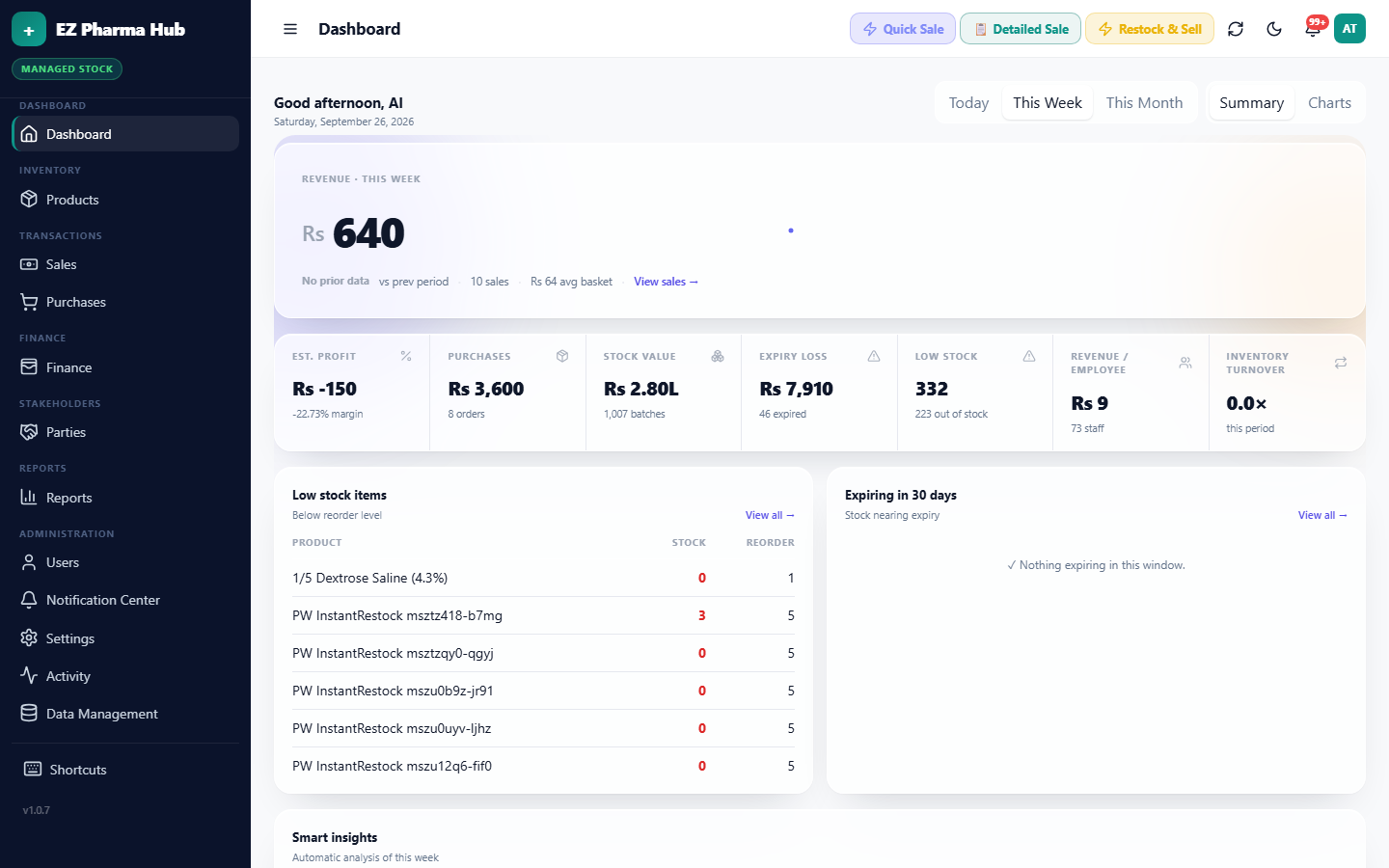Open the AT user avatar menu

1349,29
